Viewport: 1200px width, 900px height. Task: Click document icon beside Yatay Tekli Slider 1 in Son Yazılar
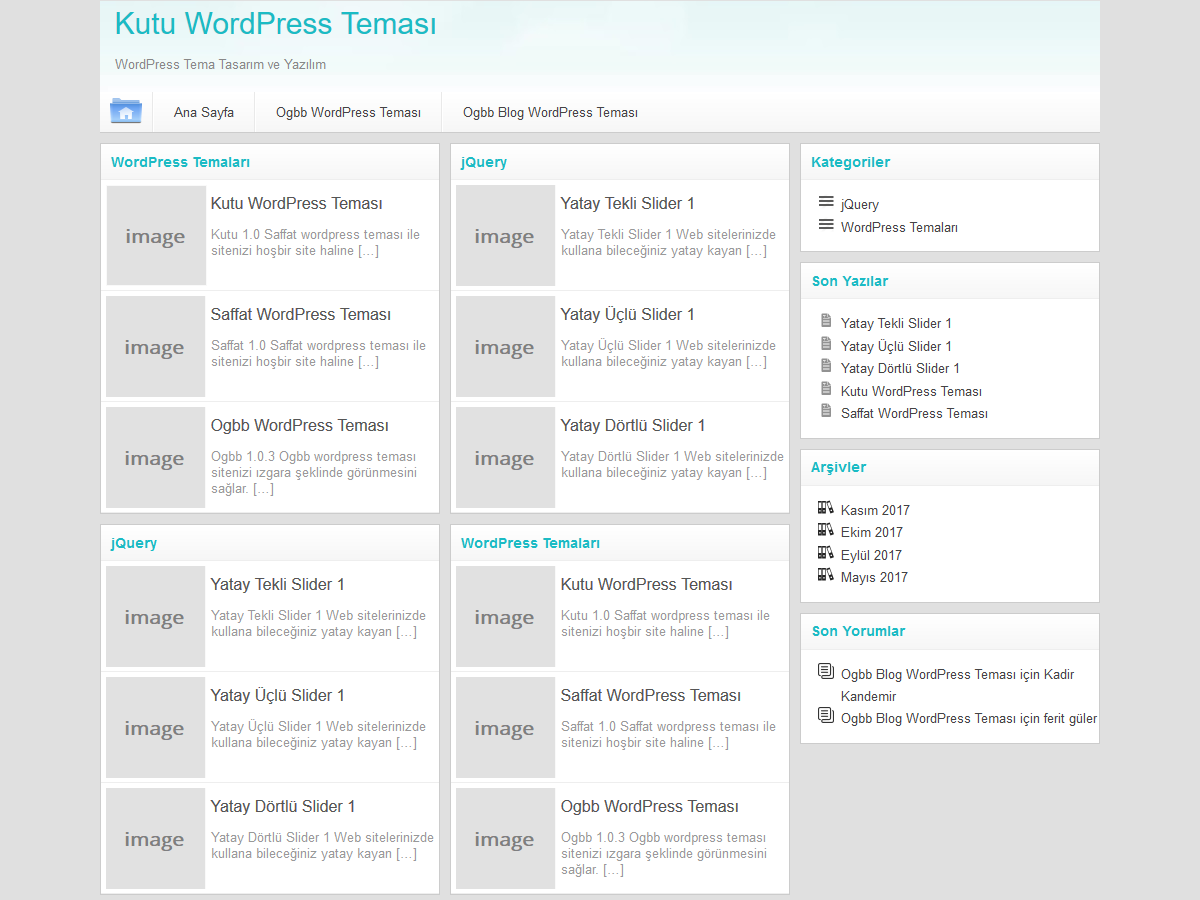(x=826, y=321)
